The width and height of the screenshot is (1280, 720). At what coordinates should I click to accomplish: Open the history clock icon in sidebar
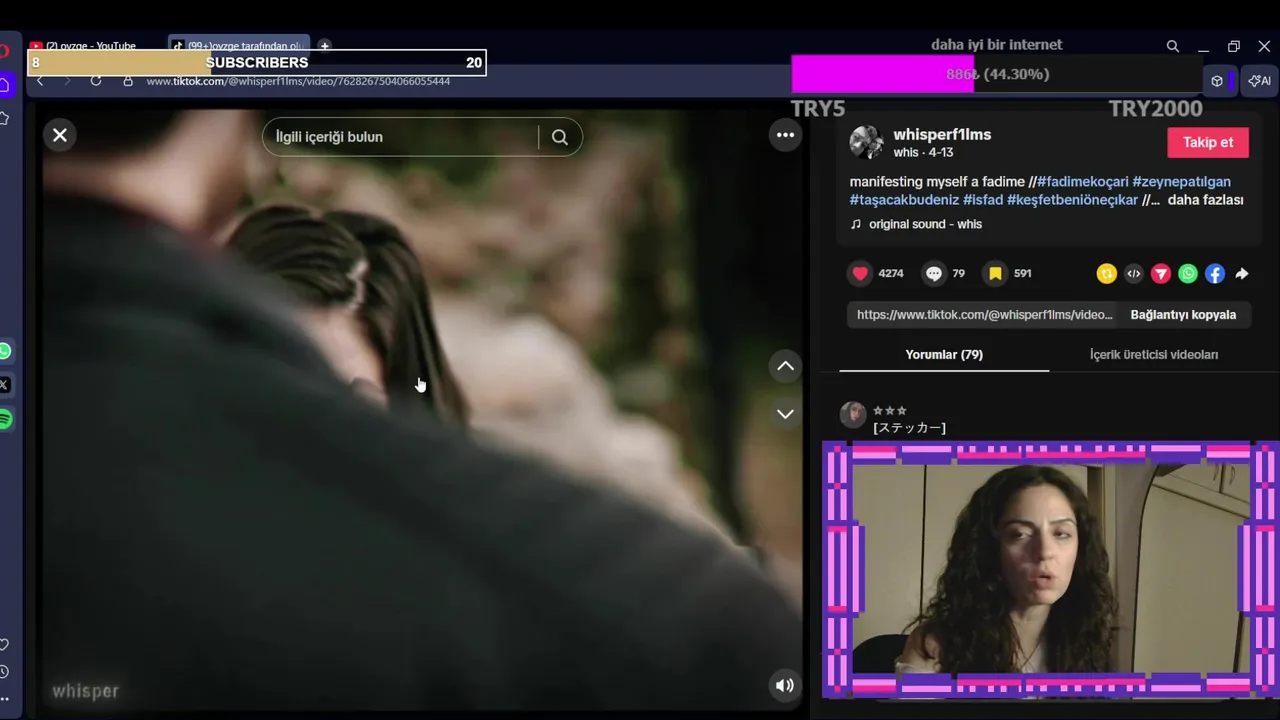point(5,672)
